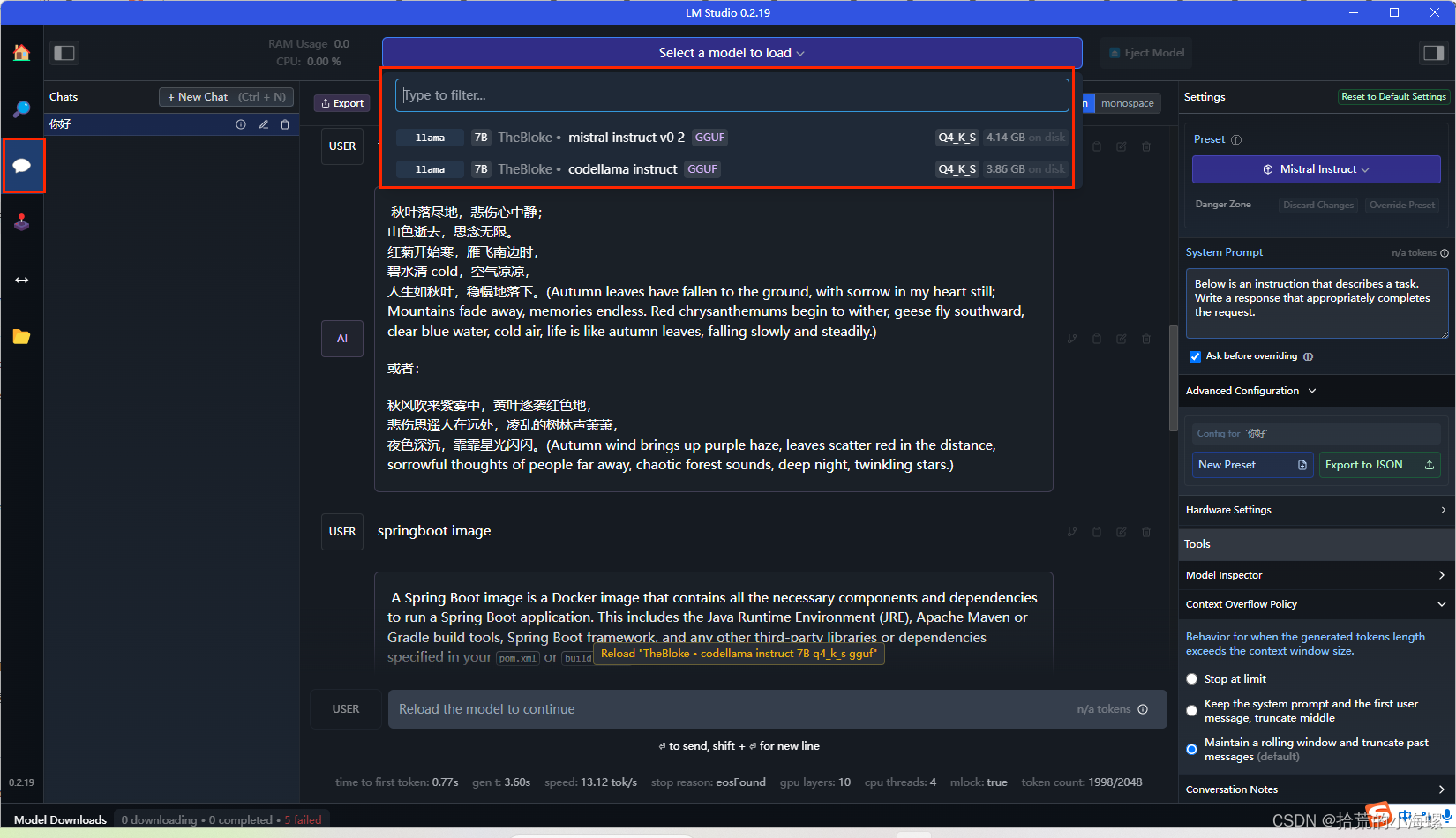1456x838 pixels.
Task: Toggle the right settings sidebar panel
Action: tap(1432, 53)
